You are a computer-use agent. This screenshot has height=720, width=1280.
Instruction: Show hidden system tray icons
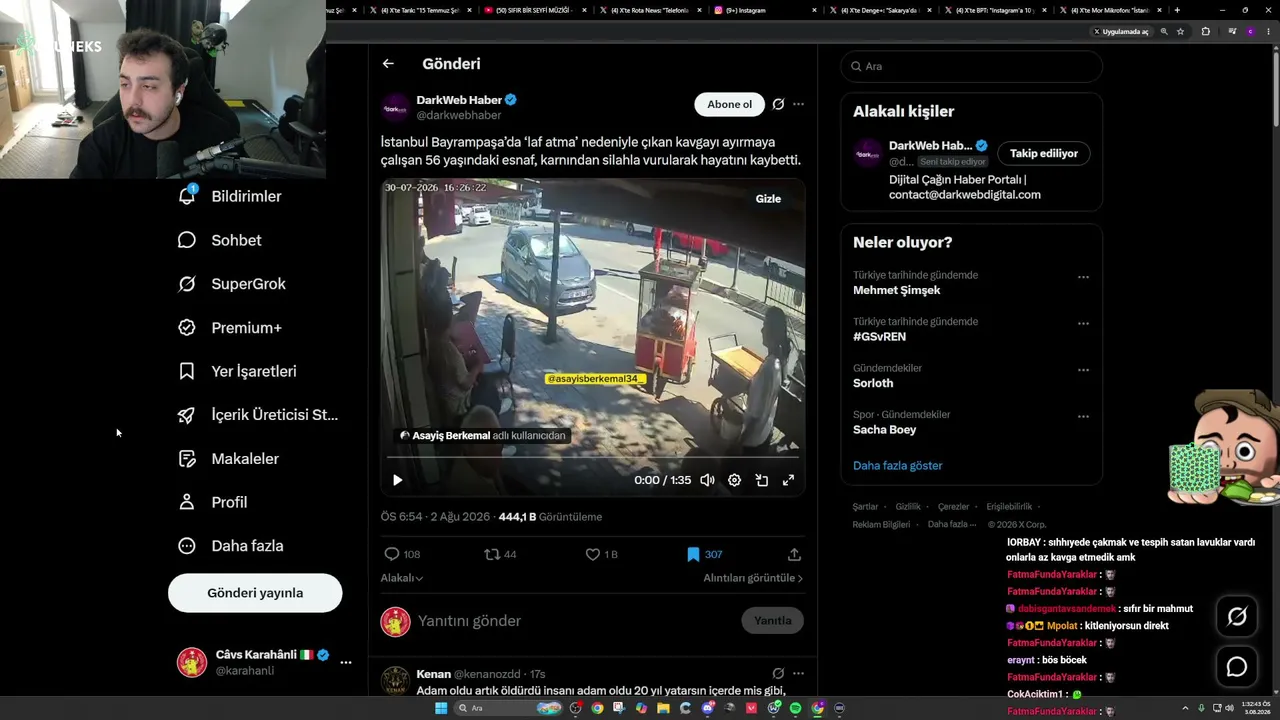click(x=1186, y=708)
